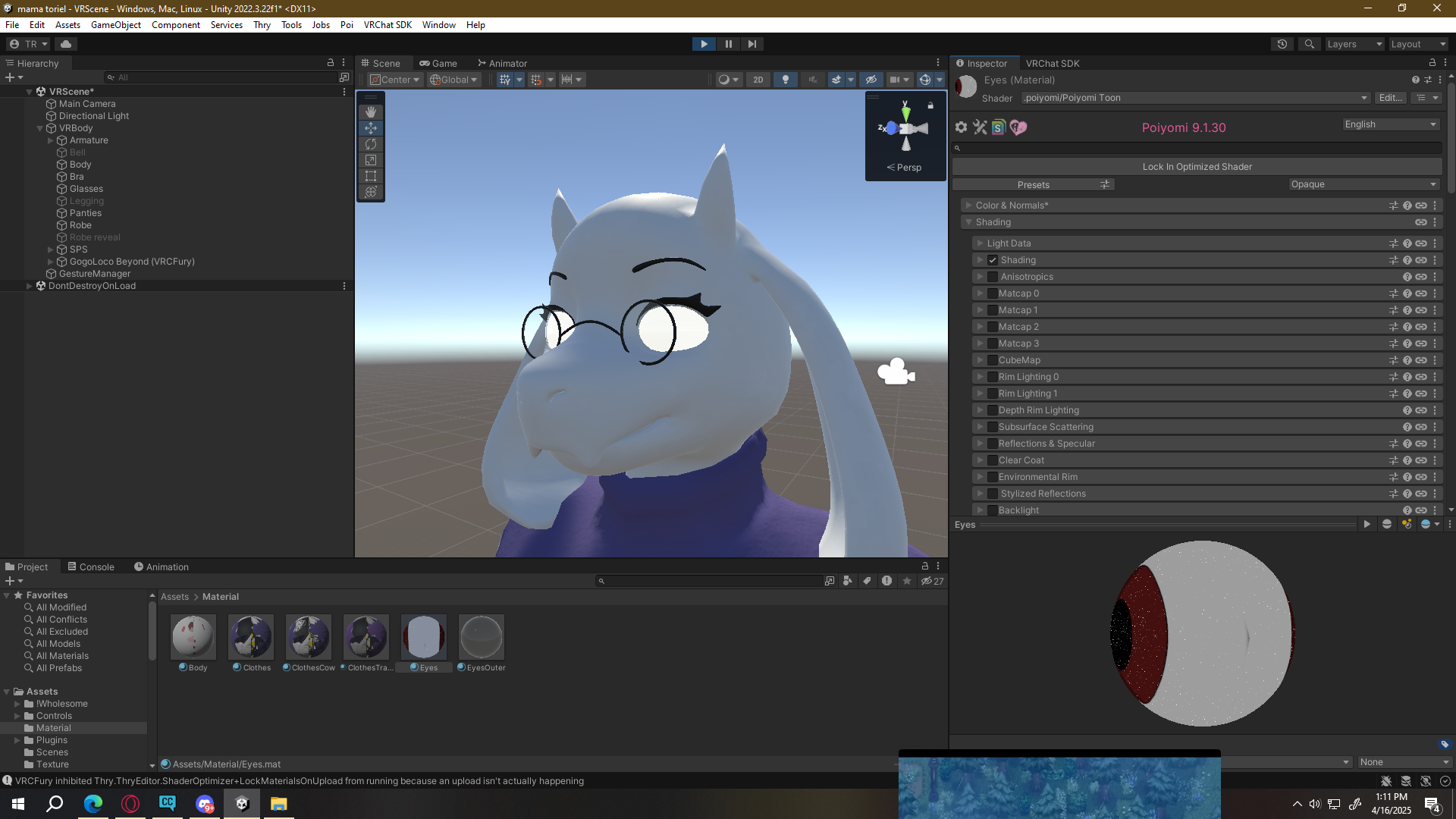The height and width of the screenshot is (819, 1456).
Task: Select GestureManager in Hierarchy
Action: click(95, 274)
